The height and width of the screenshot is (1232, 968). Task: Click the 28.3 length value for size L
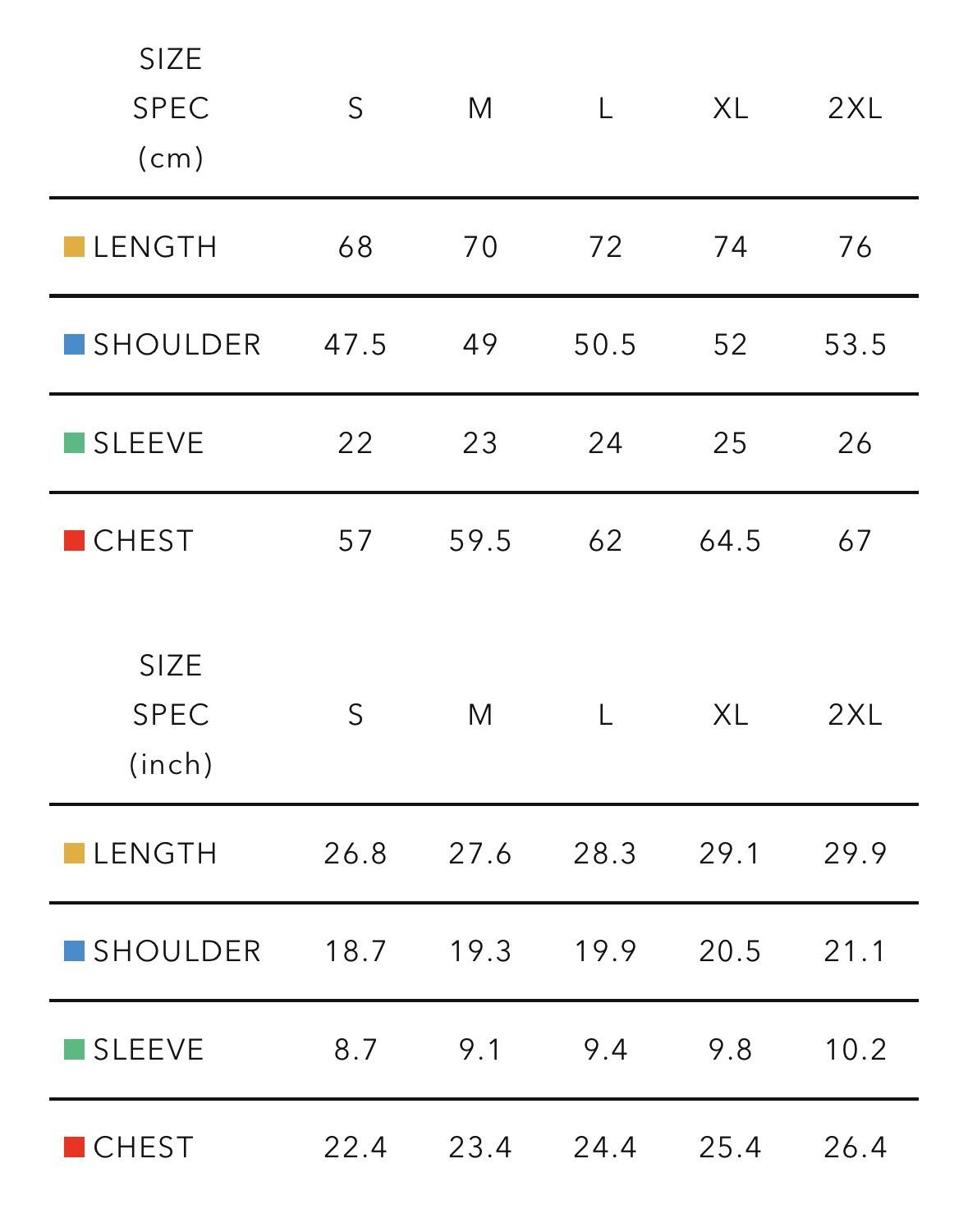click(x=605, y=854)
